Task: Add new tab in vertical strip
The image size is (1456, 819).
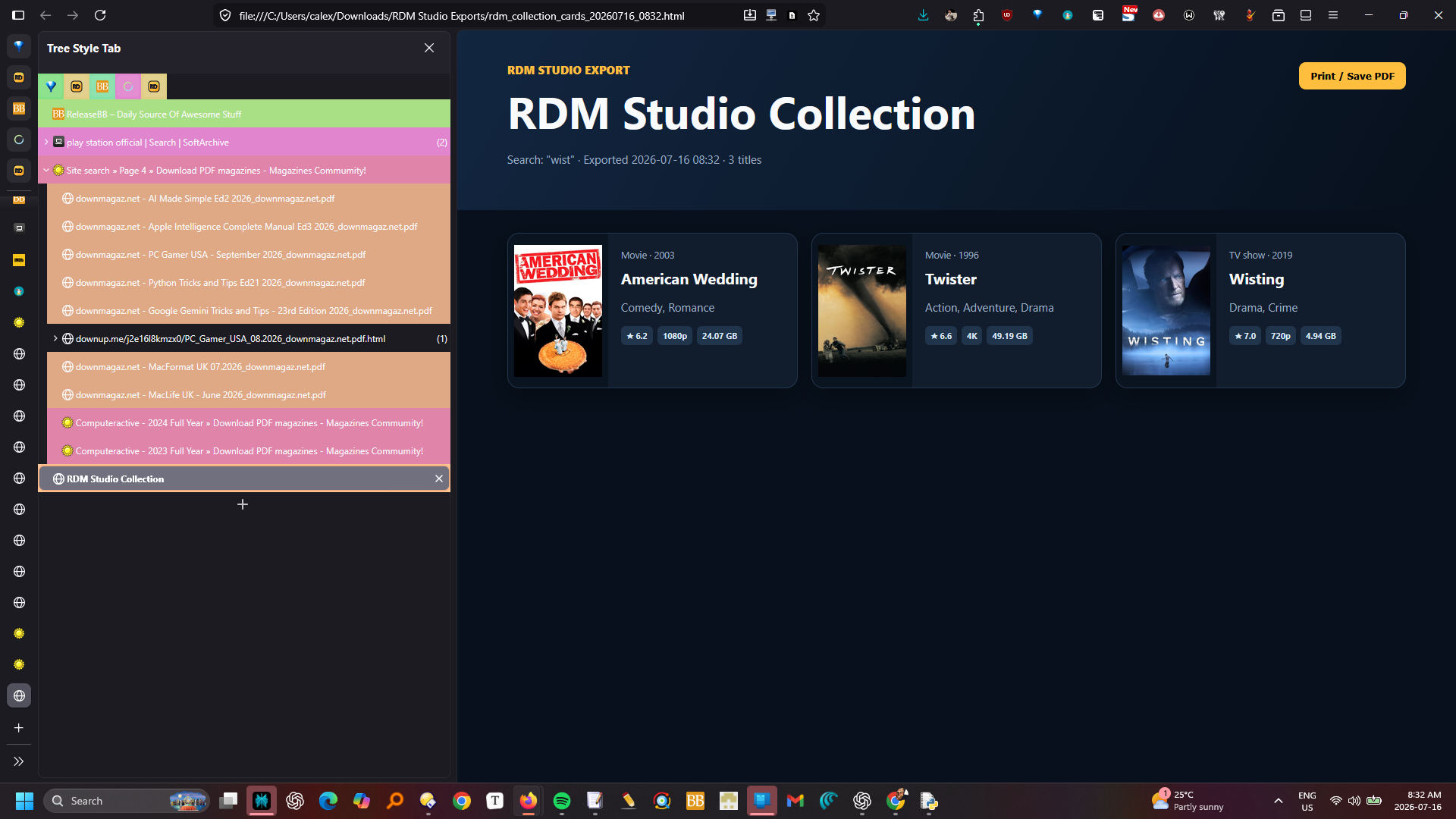Action: [x=19, y=728]
